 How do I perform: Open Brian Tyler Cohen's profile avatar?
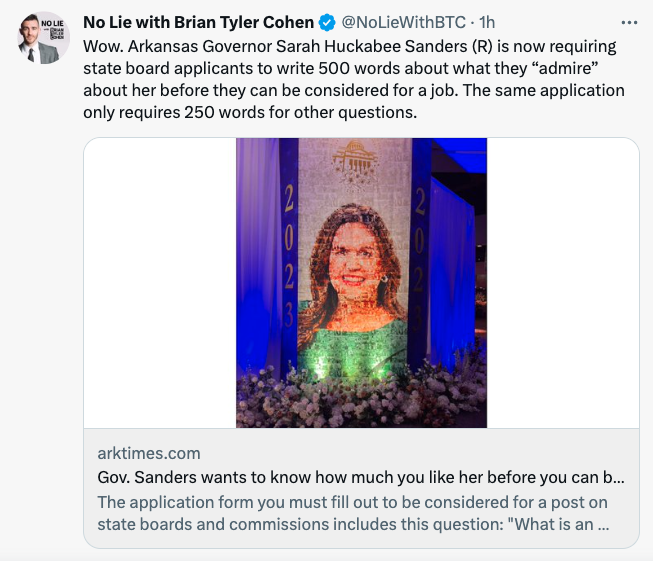[43, 38]
